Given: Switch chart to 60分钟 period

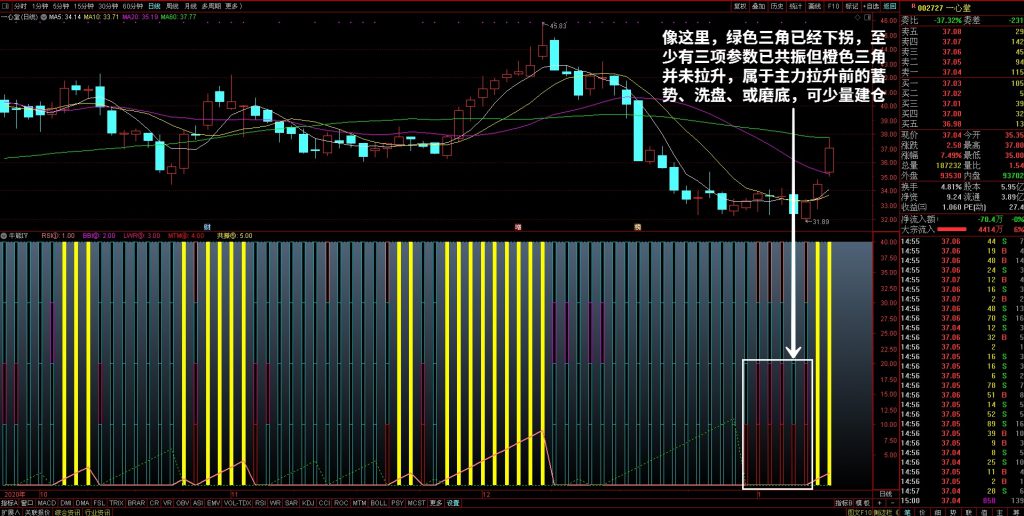Looking at the screenshot, I should coord(133,6).
